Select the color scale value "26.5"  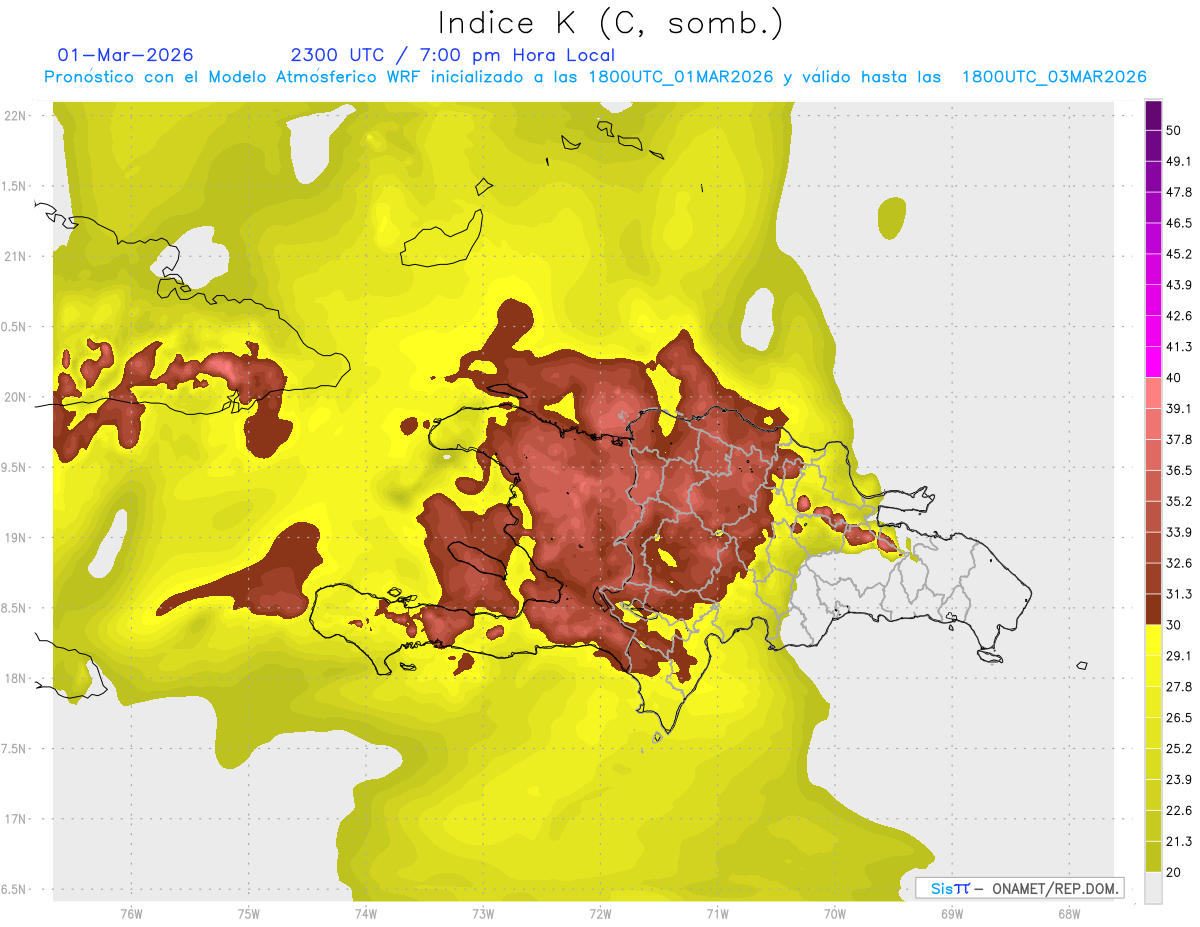point(1179,718)
